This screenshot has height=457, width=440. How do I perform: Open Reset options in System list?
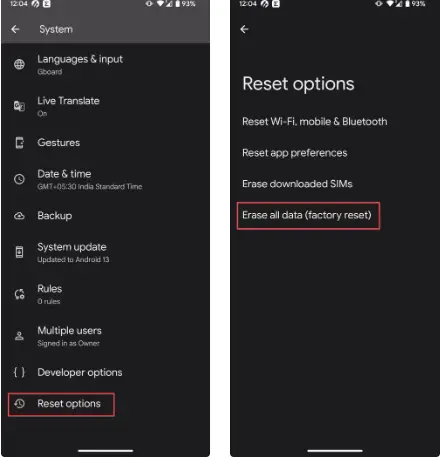[x=61, y=404]
